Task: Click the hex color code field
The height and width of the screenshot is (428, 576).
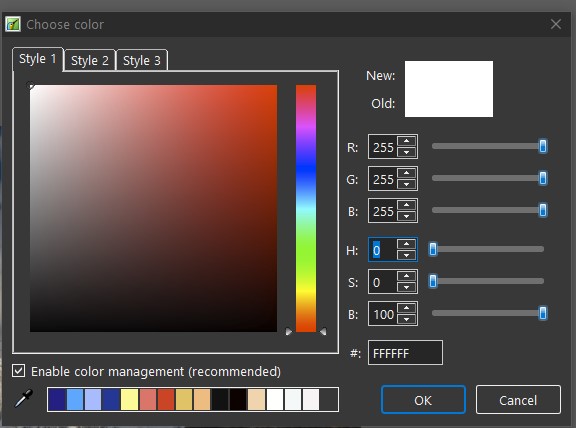Action: [x=405, y=353]
